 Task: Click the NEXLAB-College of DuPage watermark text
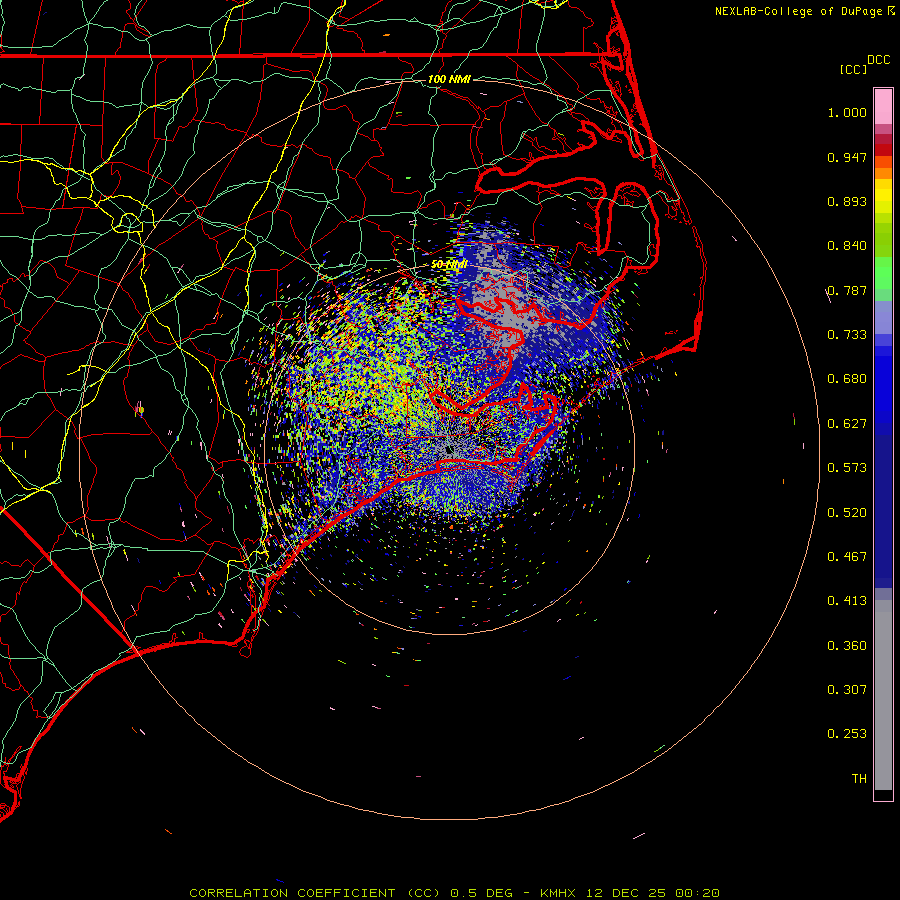tap(804, 11)
